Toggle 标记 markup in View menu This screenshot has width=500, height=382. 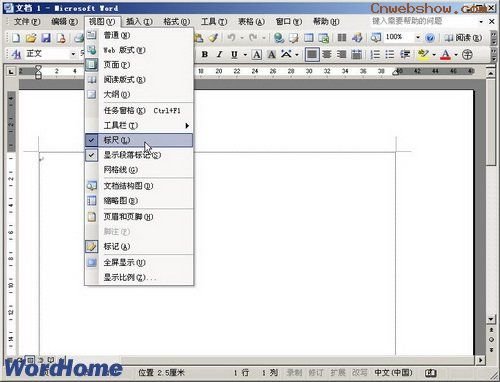(139, 247)
